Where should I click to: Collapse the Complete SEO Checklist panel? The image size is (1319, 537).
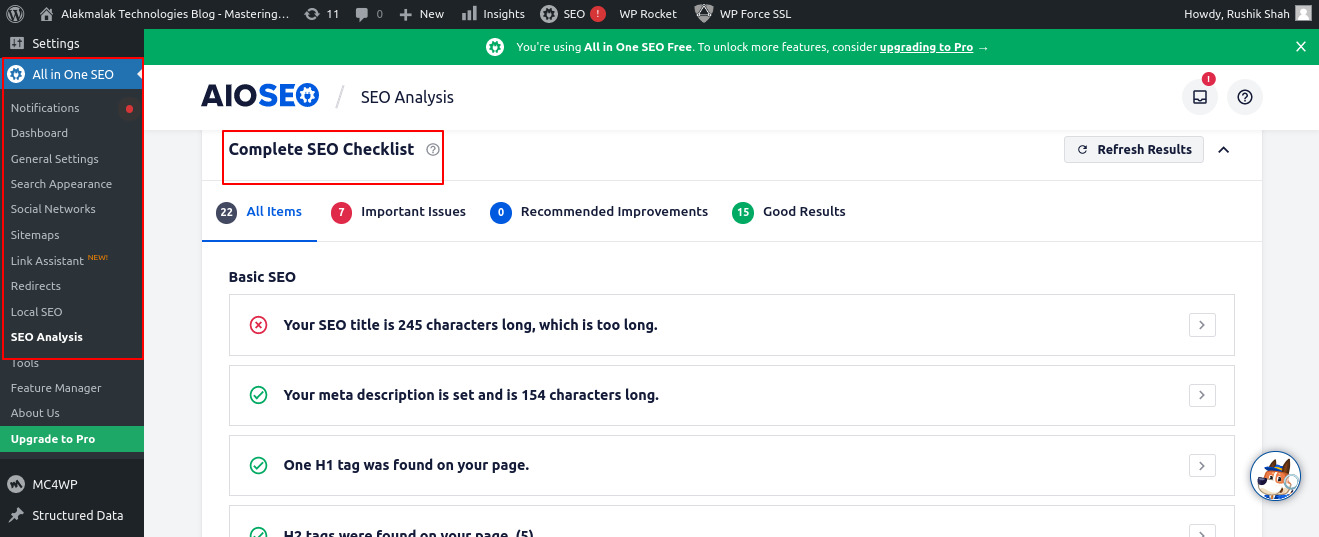tap(1224, 150)
